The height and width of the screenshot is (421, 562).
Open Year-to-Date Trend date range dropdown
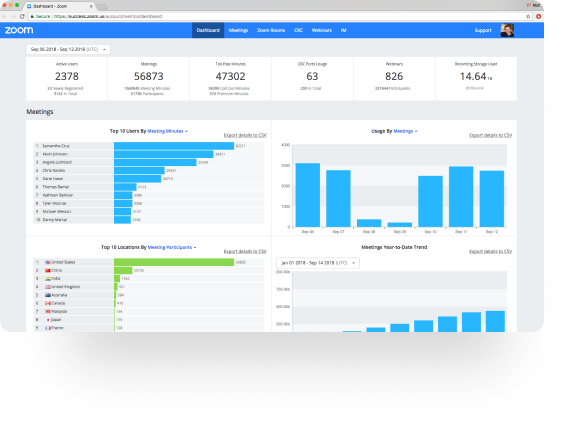point(318,263)
